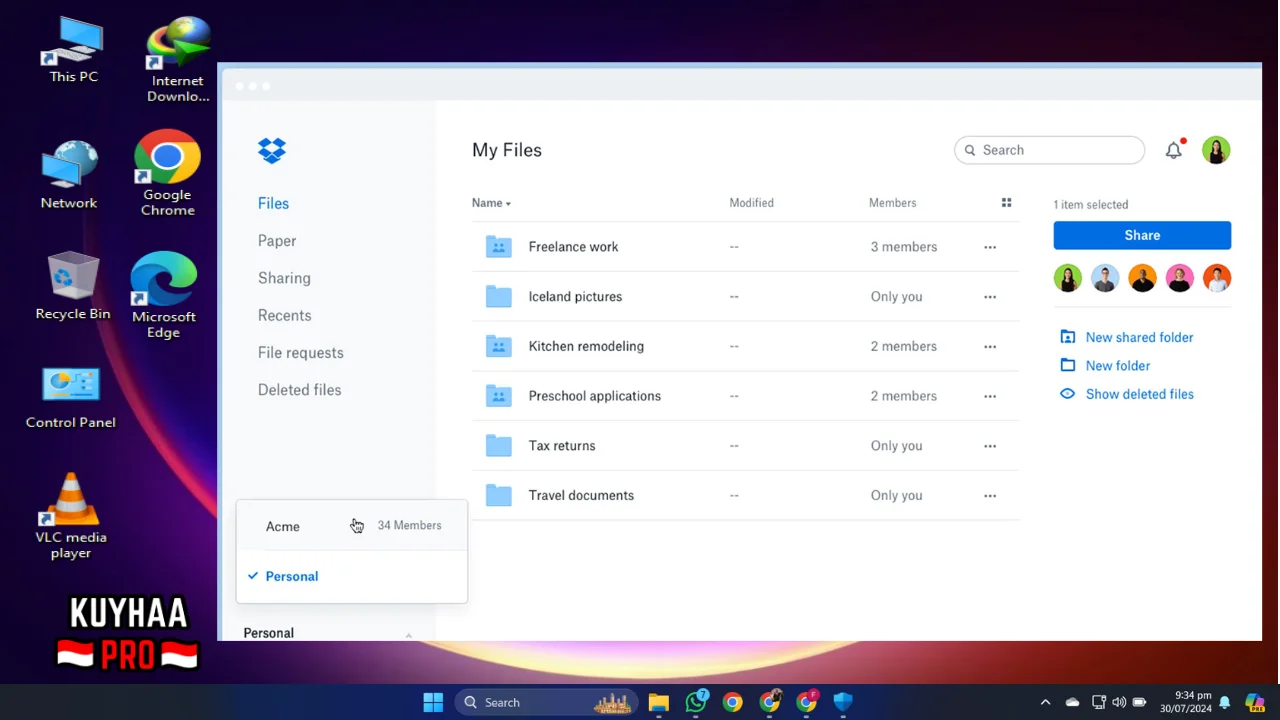Open more options for Freelance work
This screenshot has width=1280, height=720.
pyautogui.click(x=990, y=247)
